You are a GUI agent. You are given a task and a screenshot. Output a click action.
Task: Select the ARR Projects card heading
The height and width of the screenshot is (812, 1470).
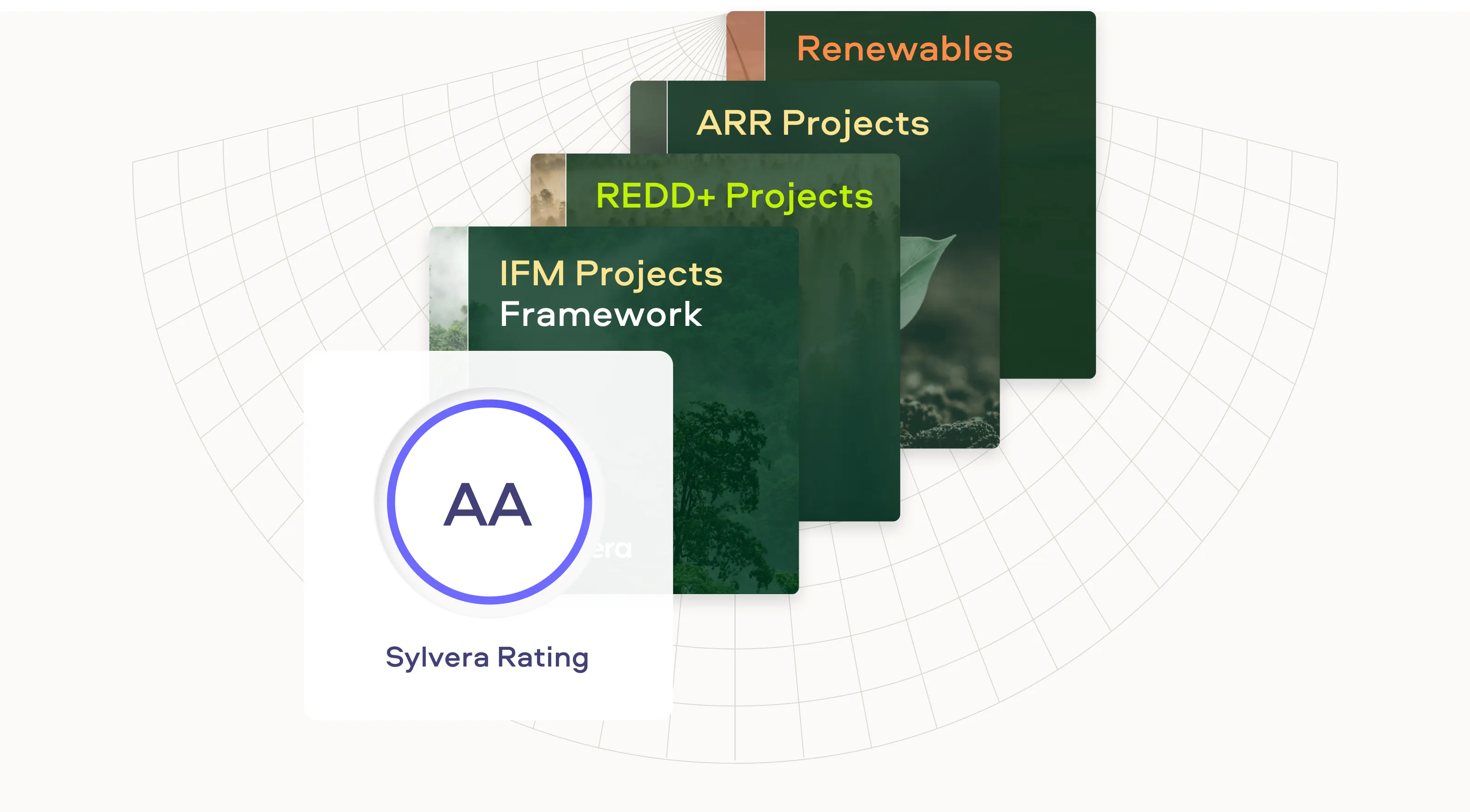(813, 123)
